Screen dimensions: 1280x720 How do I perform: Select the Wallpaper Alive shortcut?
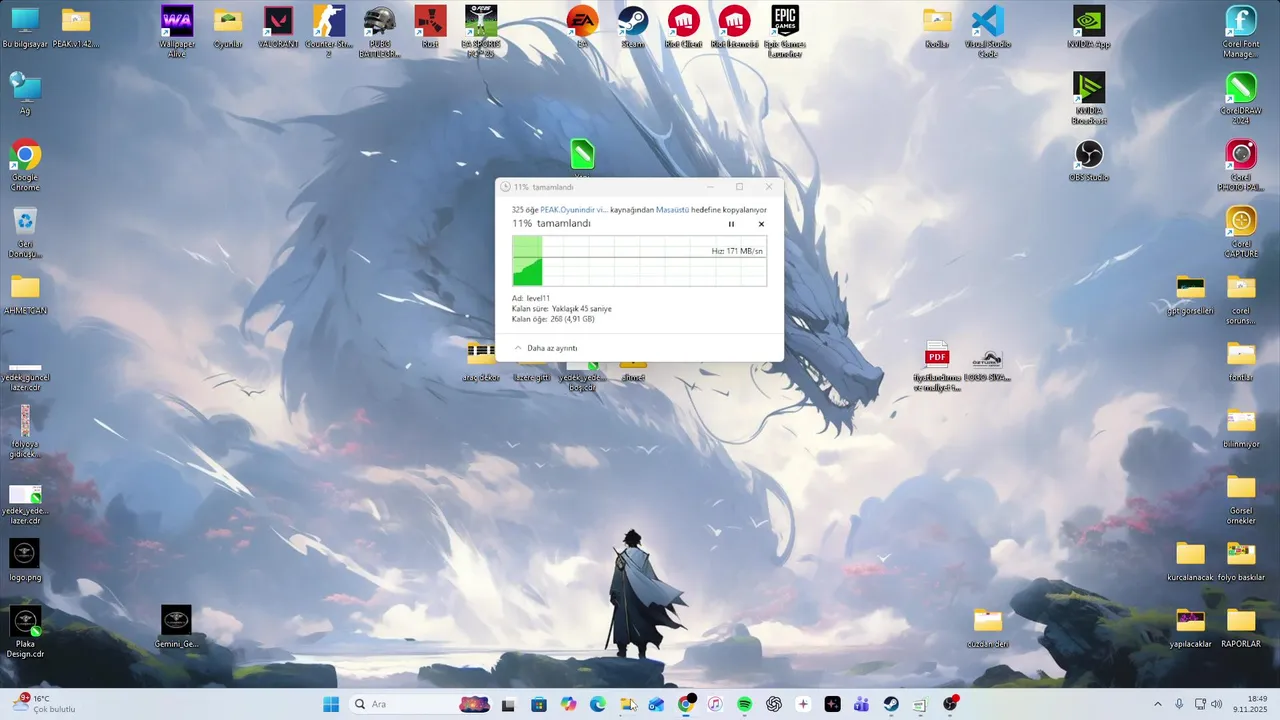pyautogui.click(x=177, y=32)
